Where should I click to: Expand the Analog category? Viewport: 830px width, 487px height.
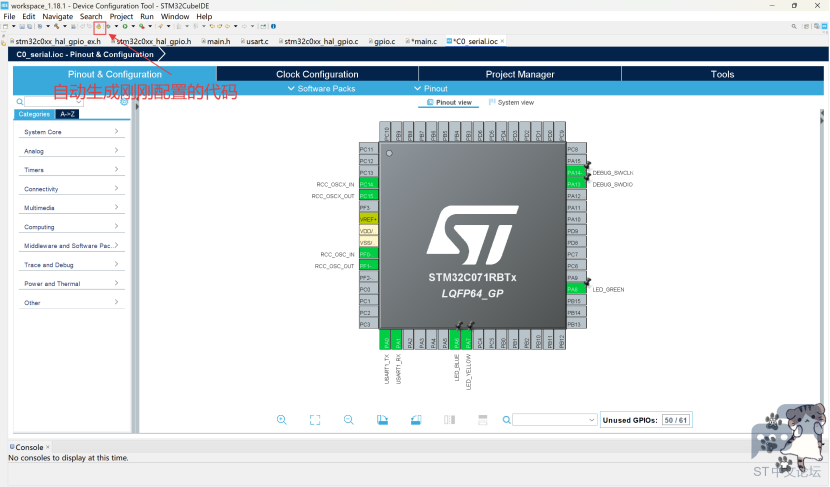coord(71,151)
